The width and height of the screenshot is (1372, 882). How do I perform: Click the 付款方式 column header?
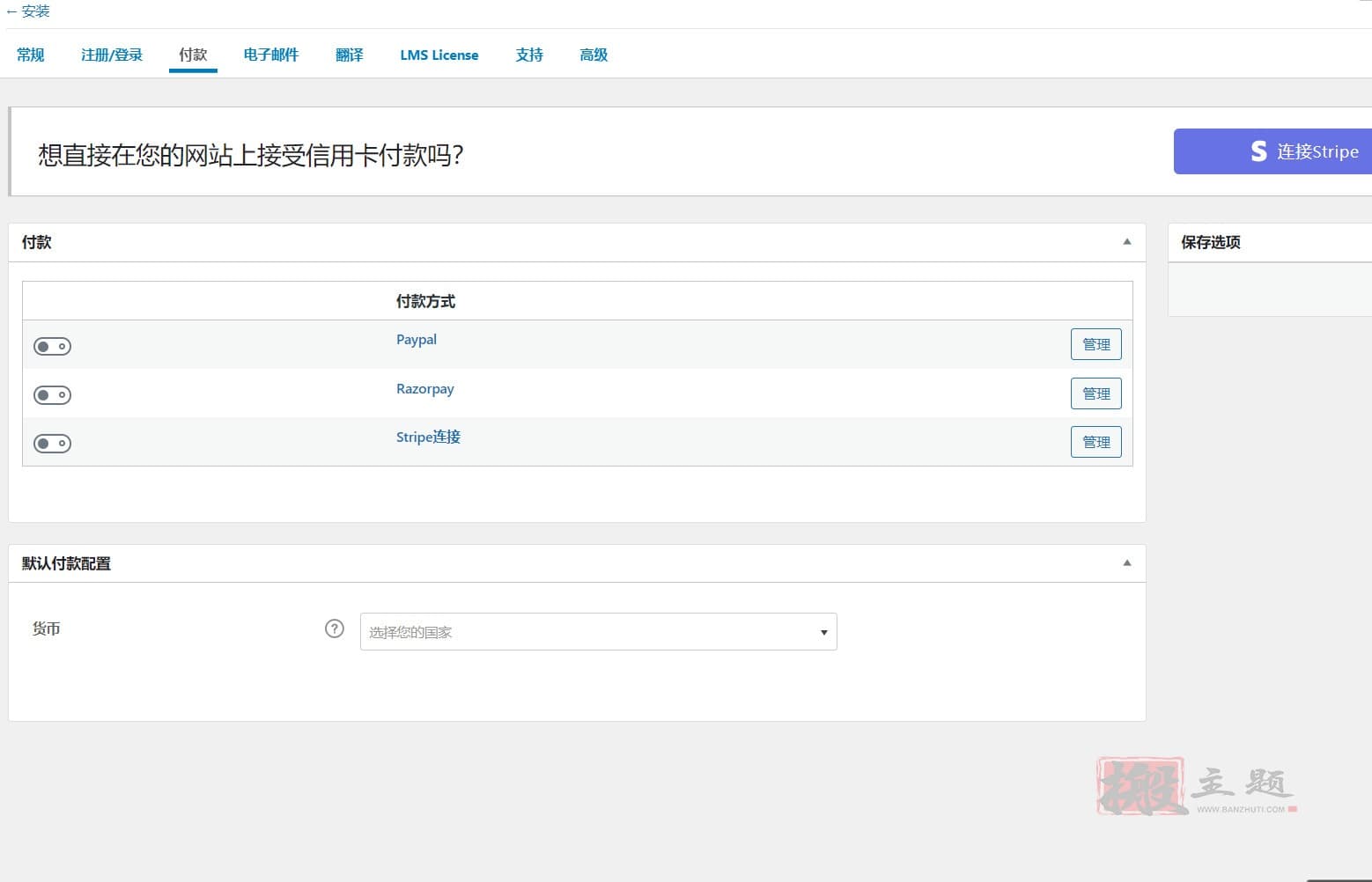(x=425, y=302)
